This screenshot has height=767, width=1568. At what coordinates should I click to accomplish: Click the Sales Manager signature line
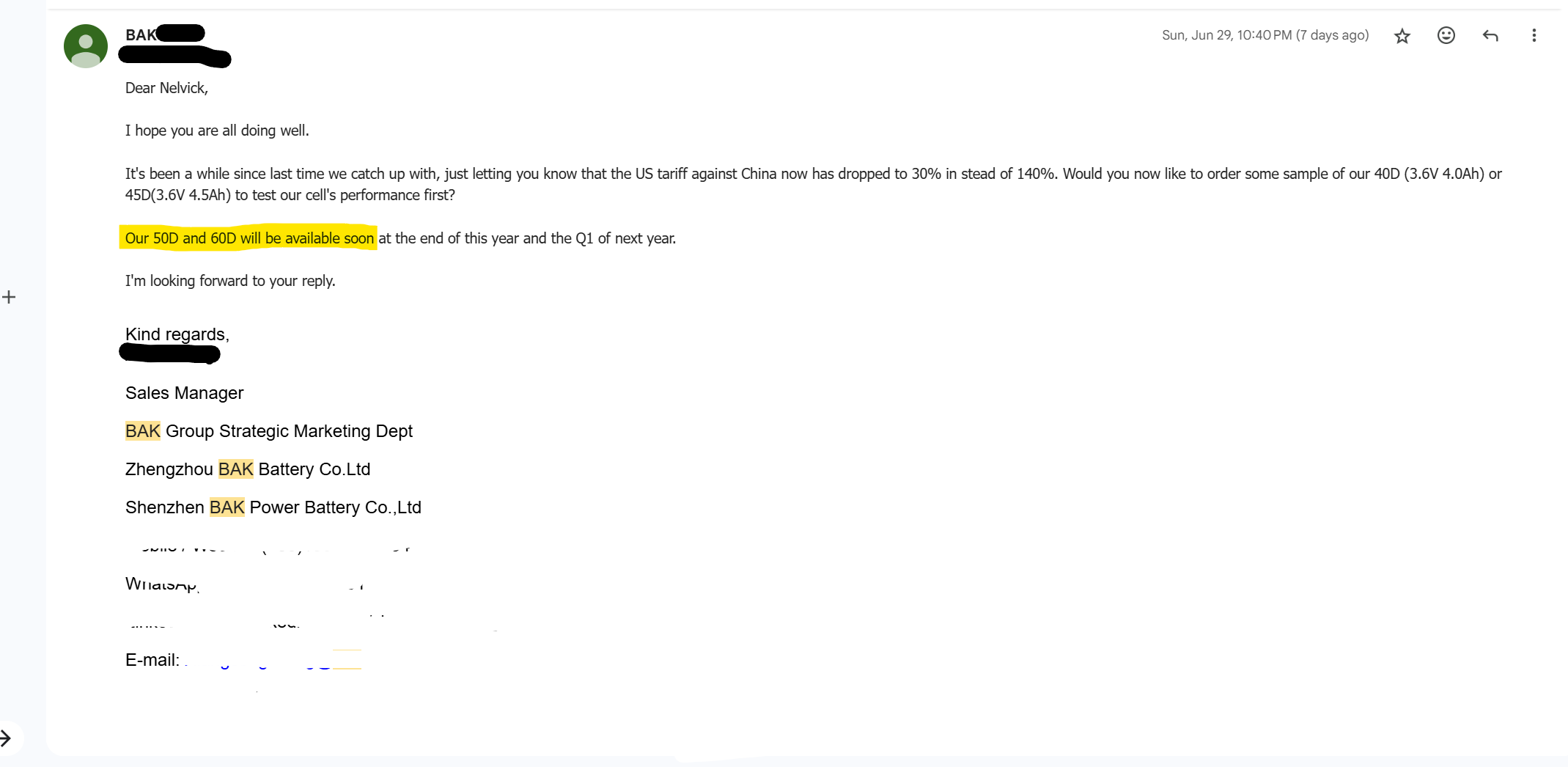(184, 393)
